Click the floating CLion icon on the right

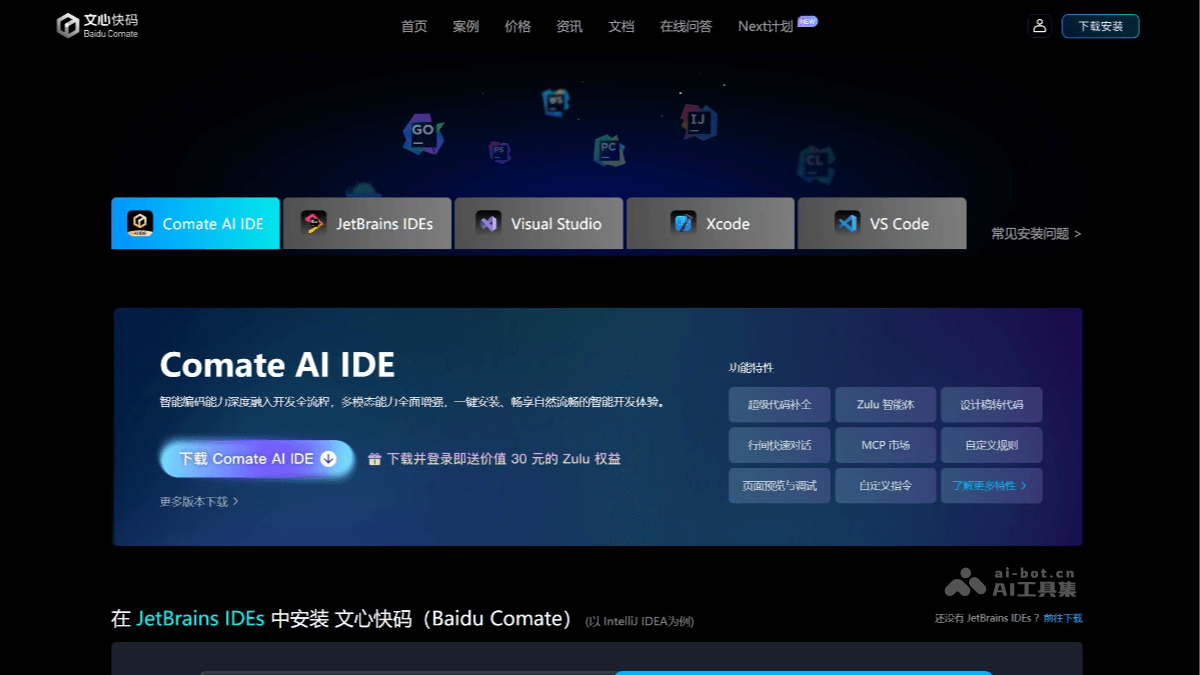pos(817,161)
